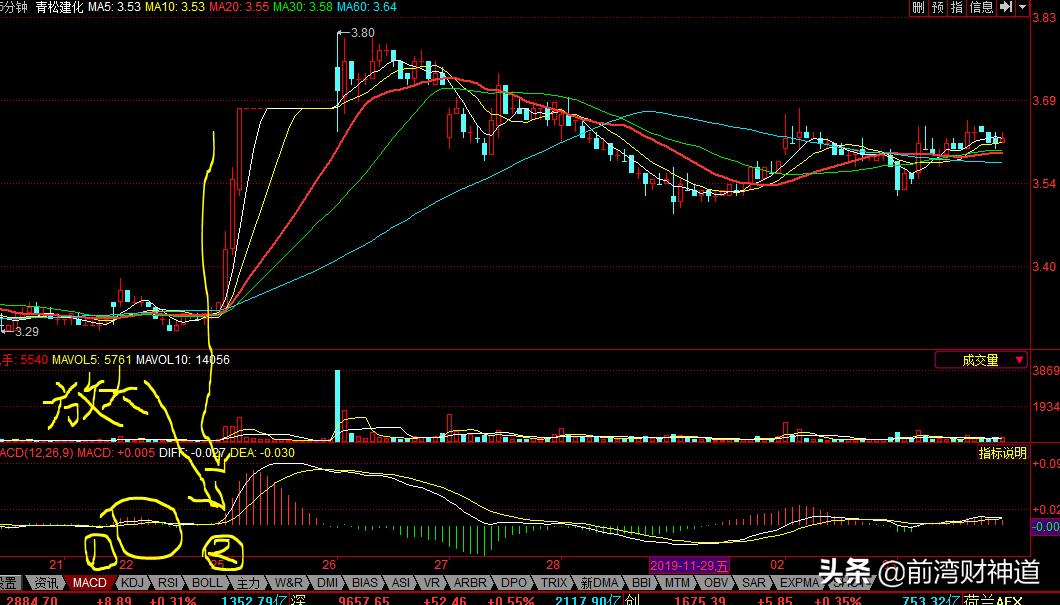The height and width of the screenshot is (605, 1060).
Task: Click the 3.29 low price label
Action: (27, 331)
